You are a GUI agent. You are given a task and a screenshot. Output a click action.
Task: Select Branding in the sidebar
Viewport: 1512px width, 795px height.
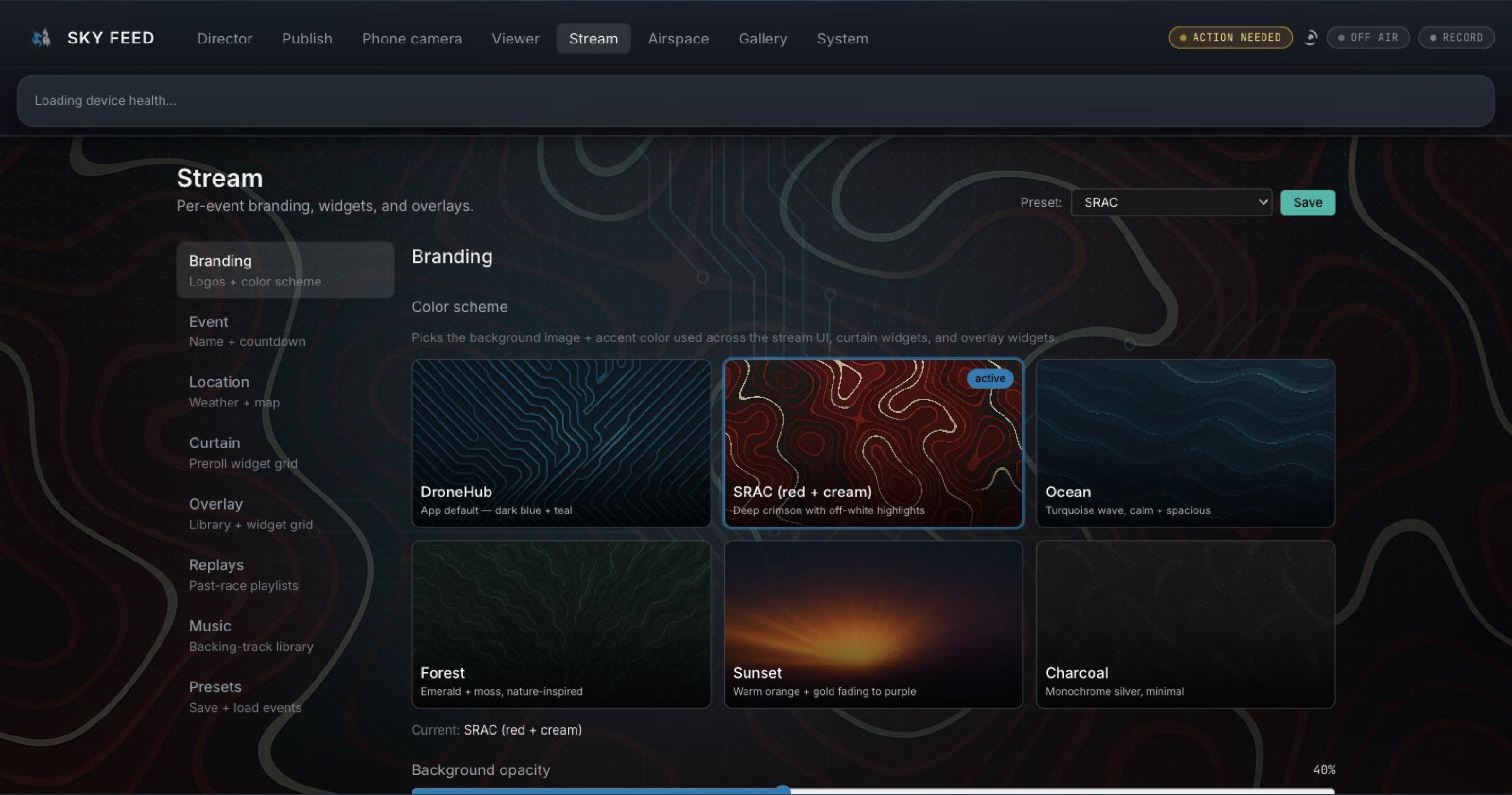point(285,270)
